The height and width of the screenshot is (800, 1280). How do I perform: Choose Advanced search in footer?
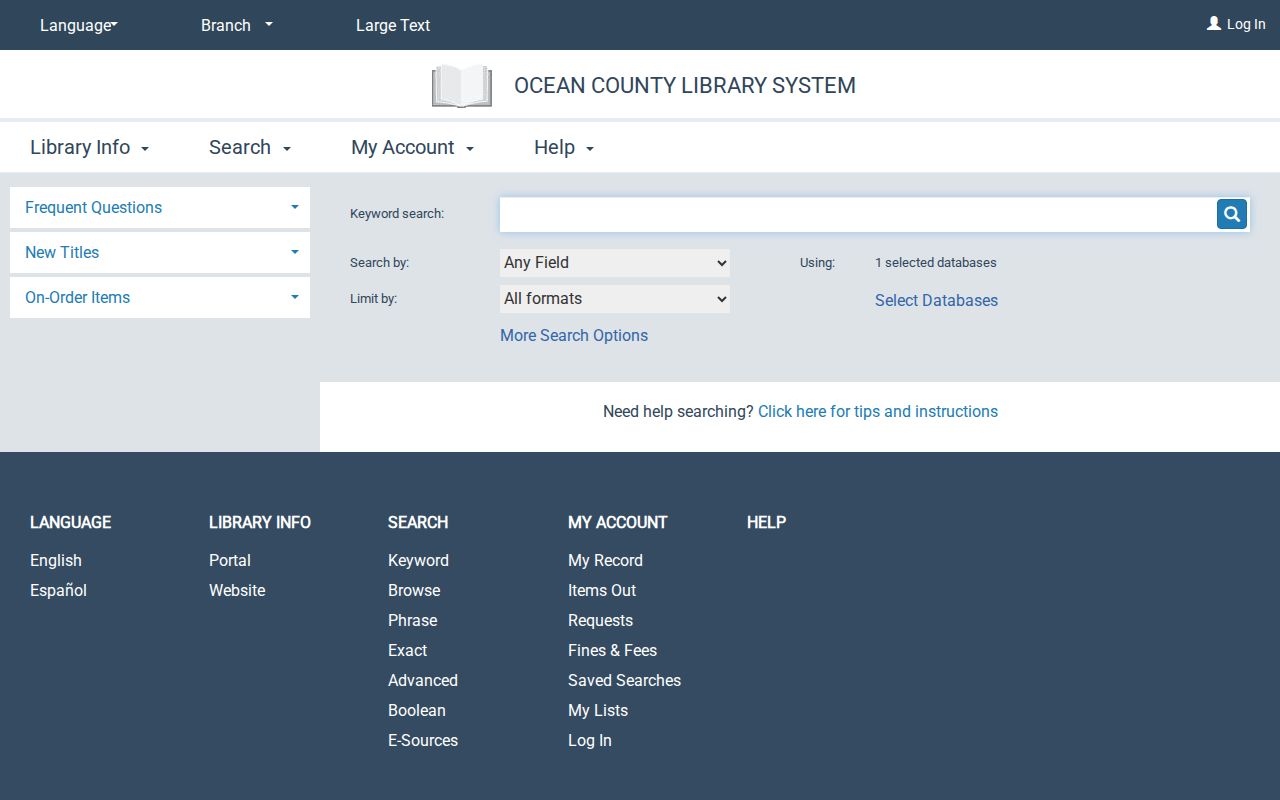click(x=423, y=680)
